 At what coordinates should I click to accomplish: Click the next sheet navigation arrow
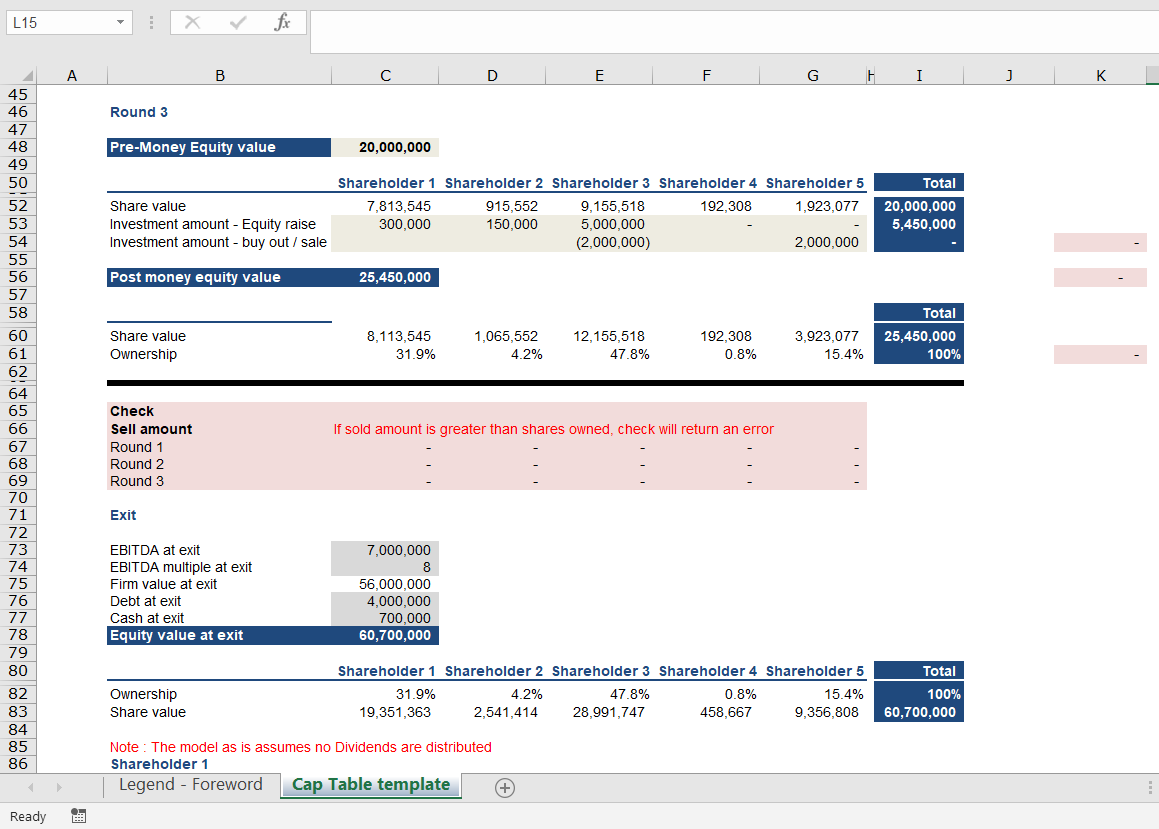(x=59, y=788)
